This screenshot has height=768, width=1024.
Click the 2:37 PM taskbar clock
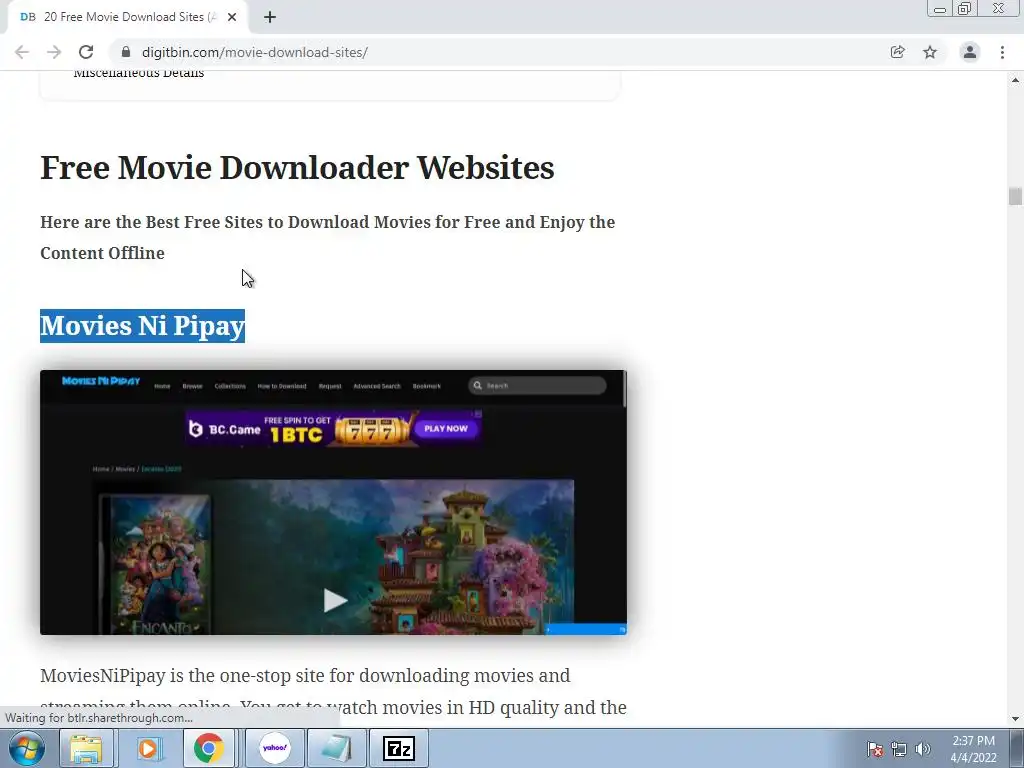(973, 749)
